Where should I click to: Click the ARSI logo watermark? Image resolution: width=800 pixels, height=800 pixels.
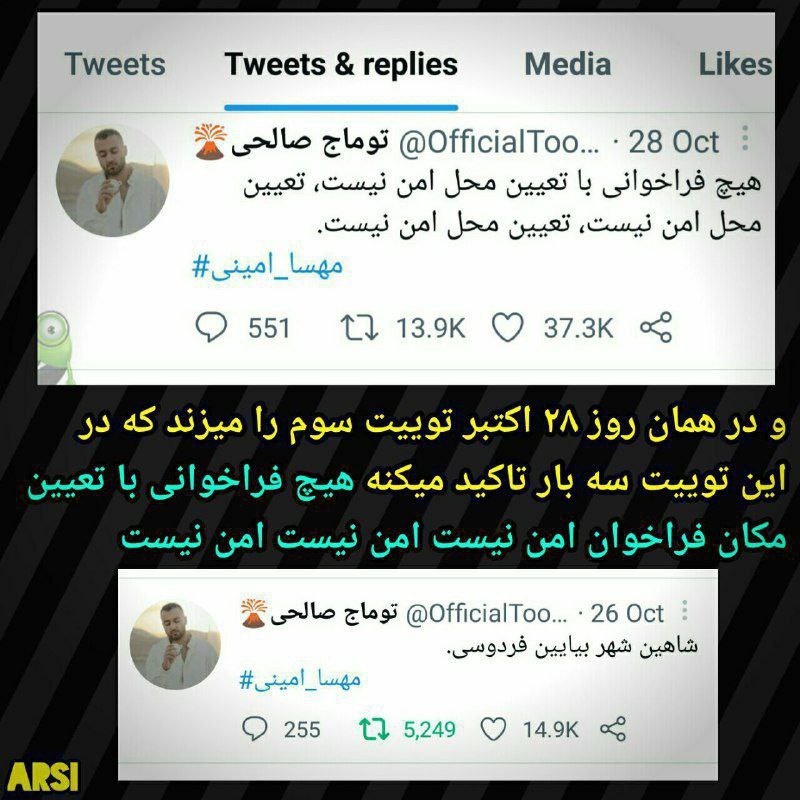(44, 777)
